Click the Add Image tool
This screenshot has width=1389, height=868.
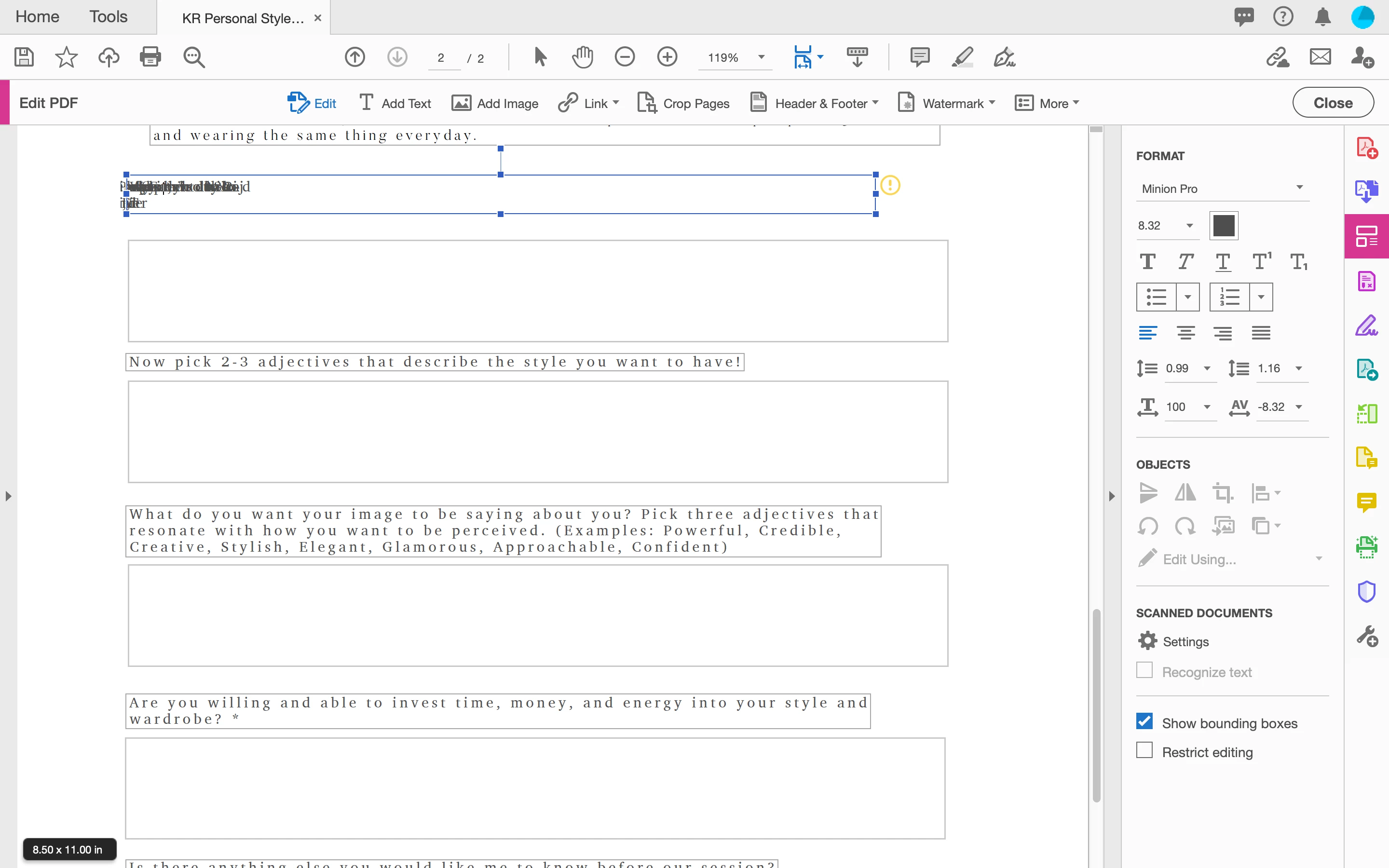(495, 103)
